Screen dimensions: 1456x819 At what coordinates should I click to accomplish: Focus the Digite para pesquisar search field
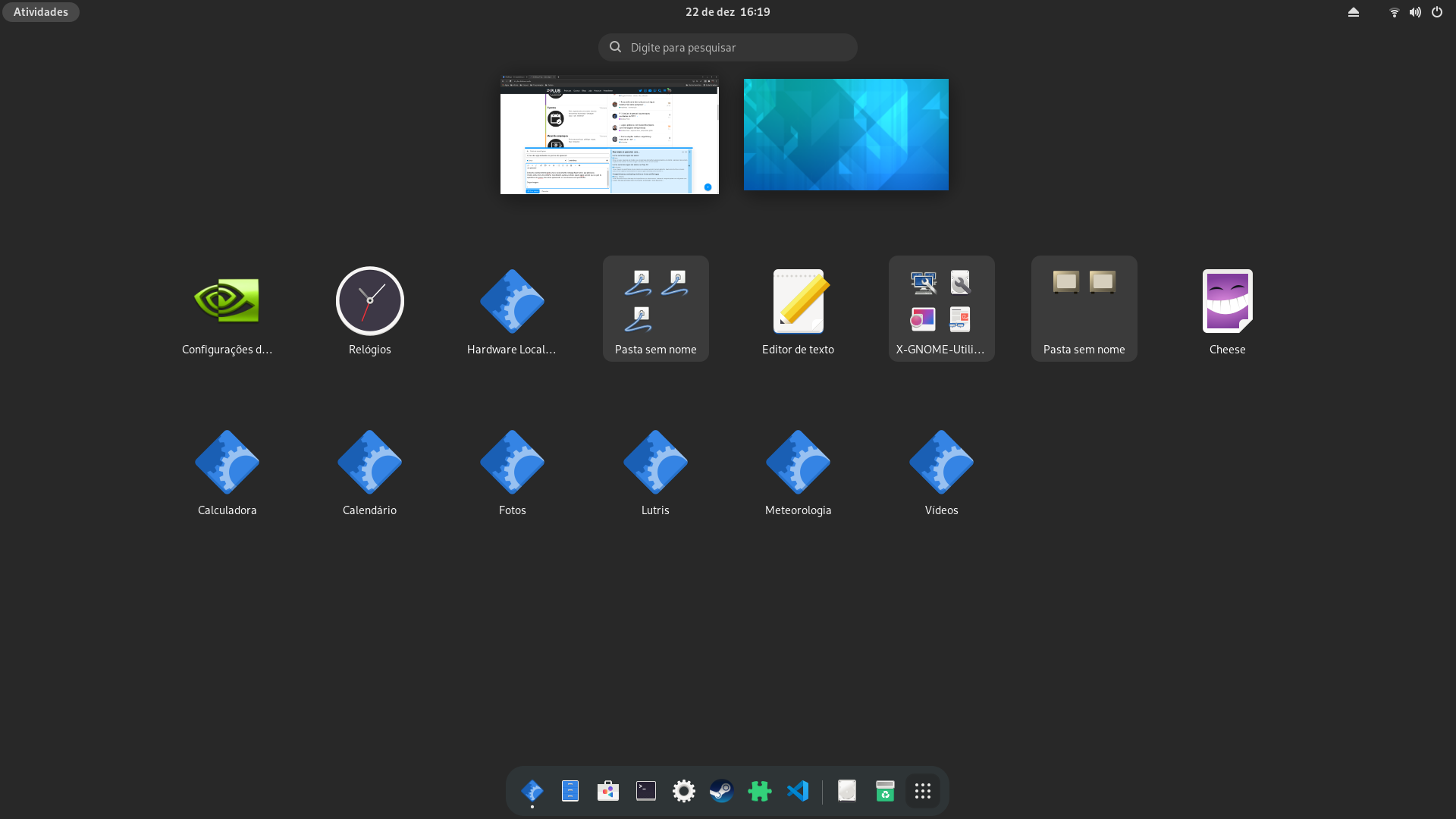tap(728, 47)
